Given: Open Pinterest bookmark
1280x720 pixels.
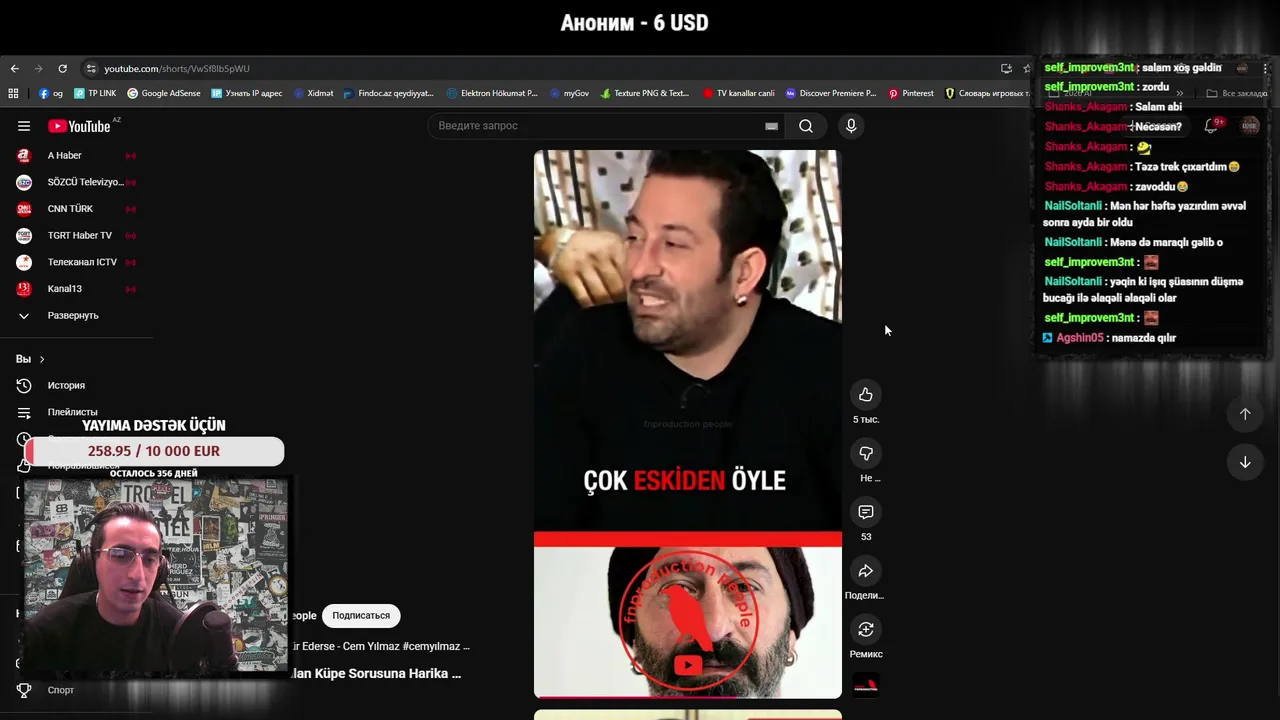Looking at the screenshot, I should (x=911, y=93).
